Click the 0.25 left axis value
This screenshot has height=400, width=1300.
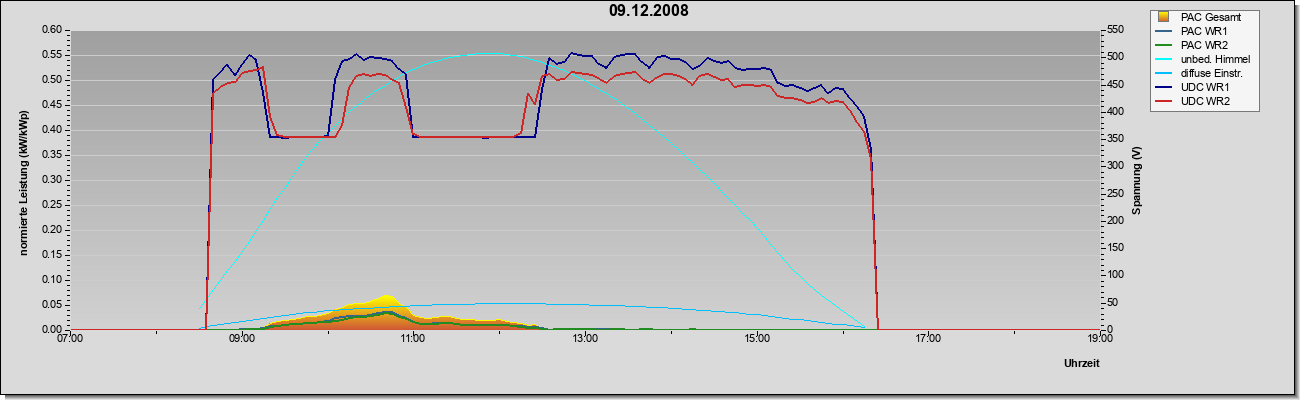(x=52, y=205)
